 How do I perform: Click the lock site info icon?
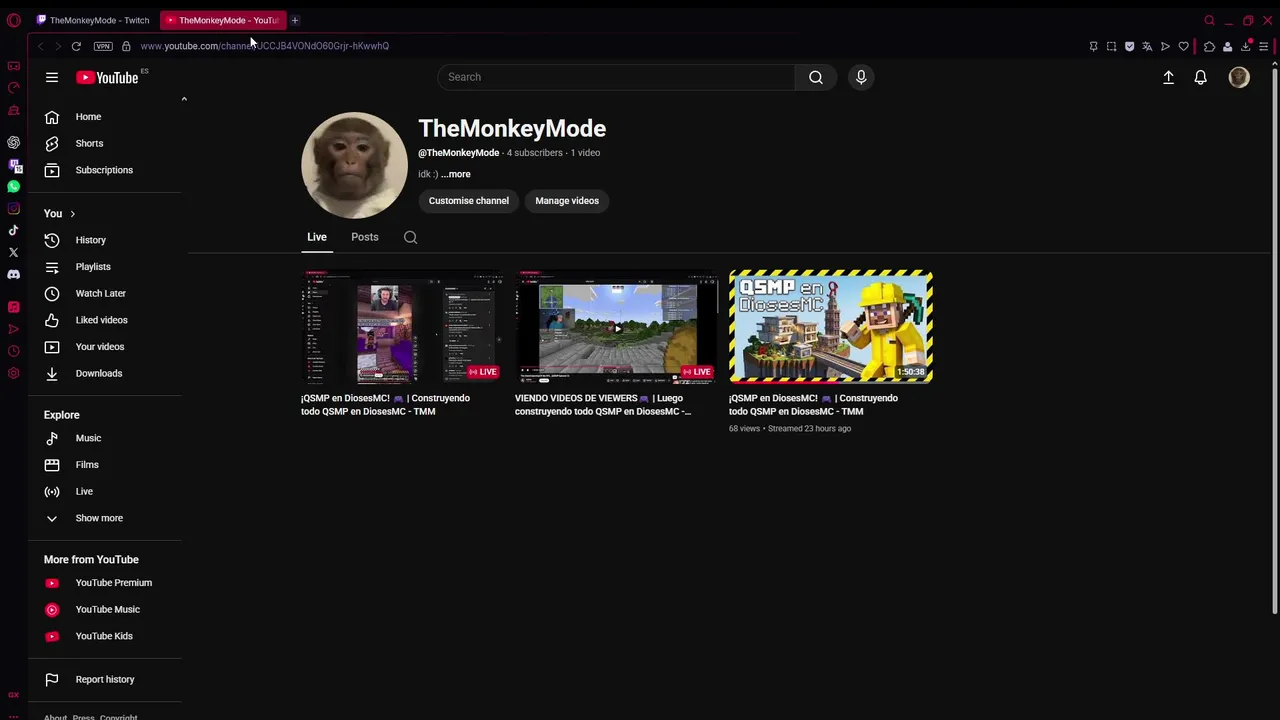(126, 46)
